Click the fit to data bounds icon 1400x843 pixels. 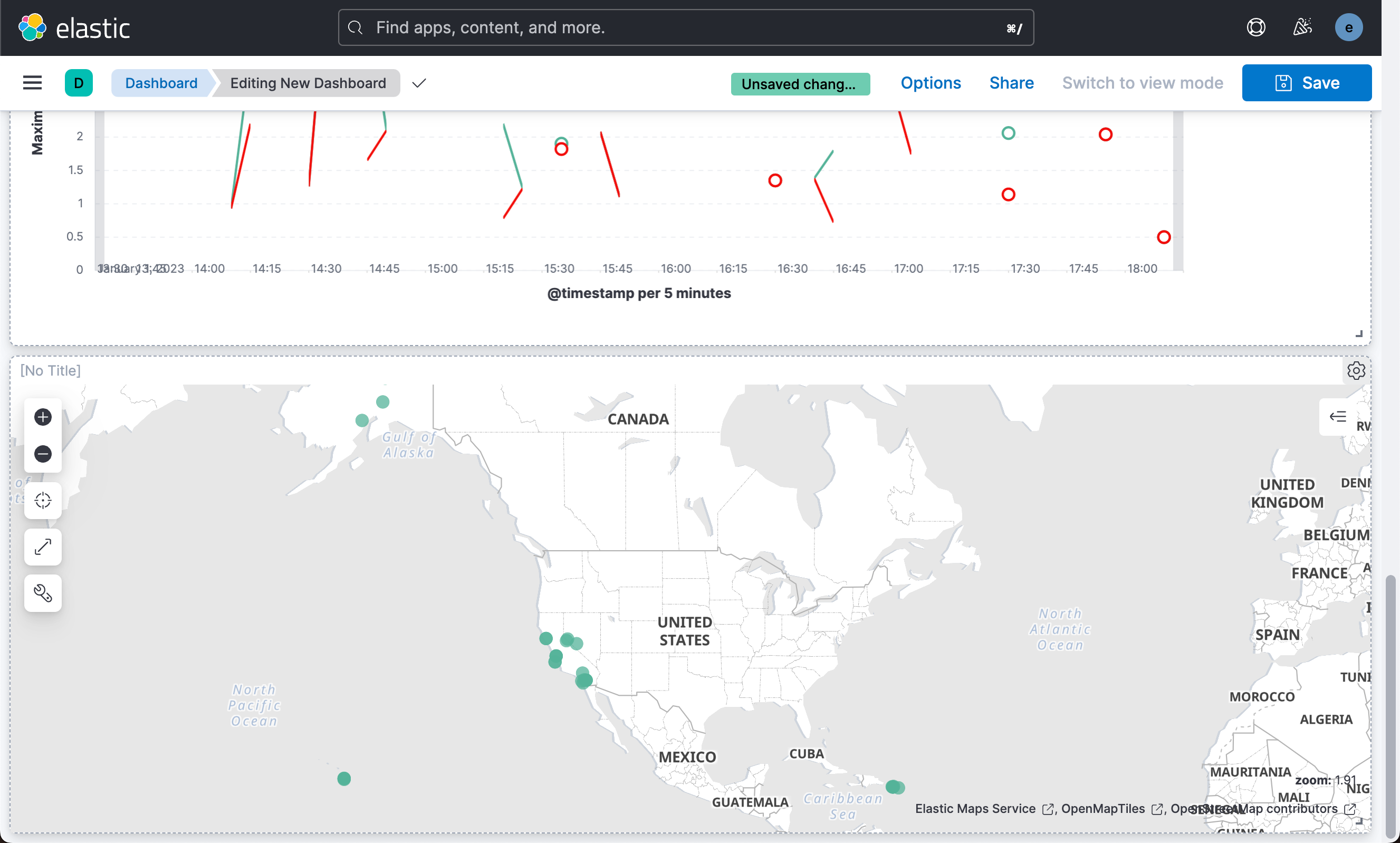(x=43, y=501)
